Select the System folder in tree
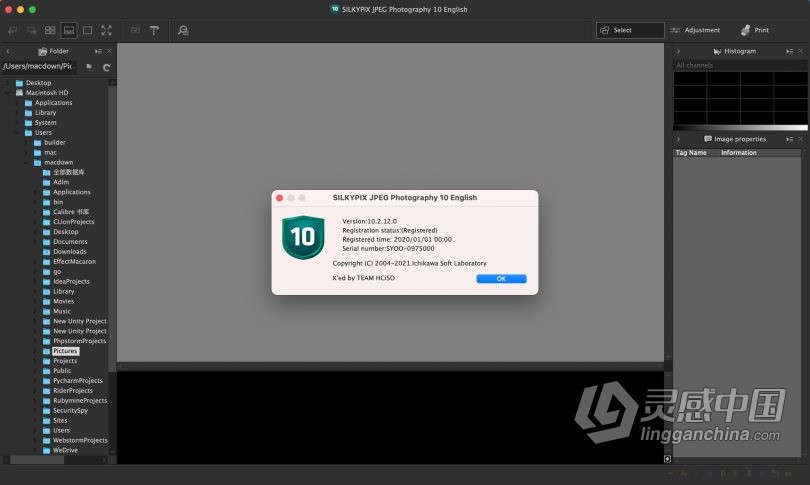The width and height of the screenshot is (810, 485). 45,123
